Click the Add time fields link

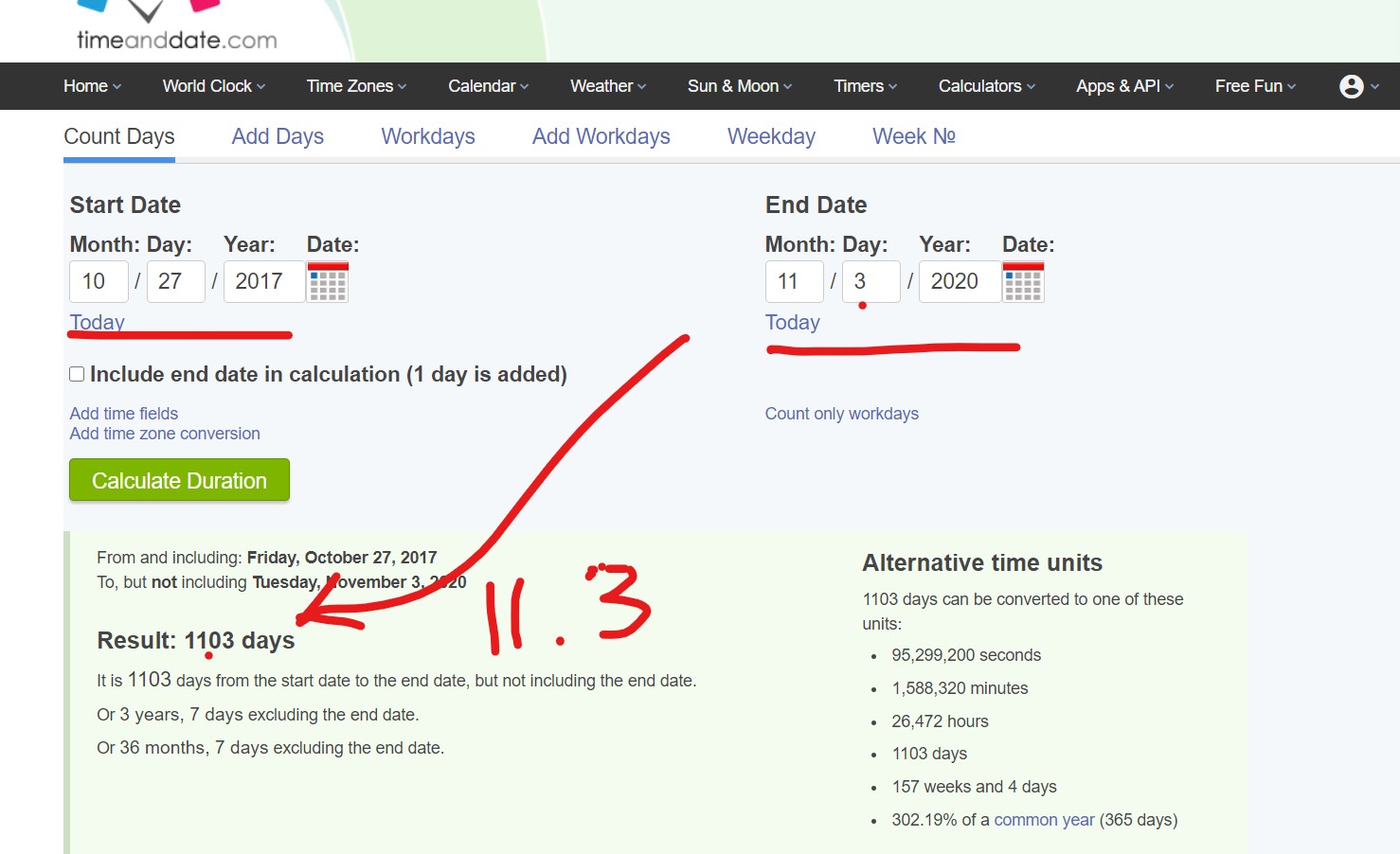(124, 414)
